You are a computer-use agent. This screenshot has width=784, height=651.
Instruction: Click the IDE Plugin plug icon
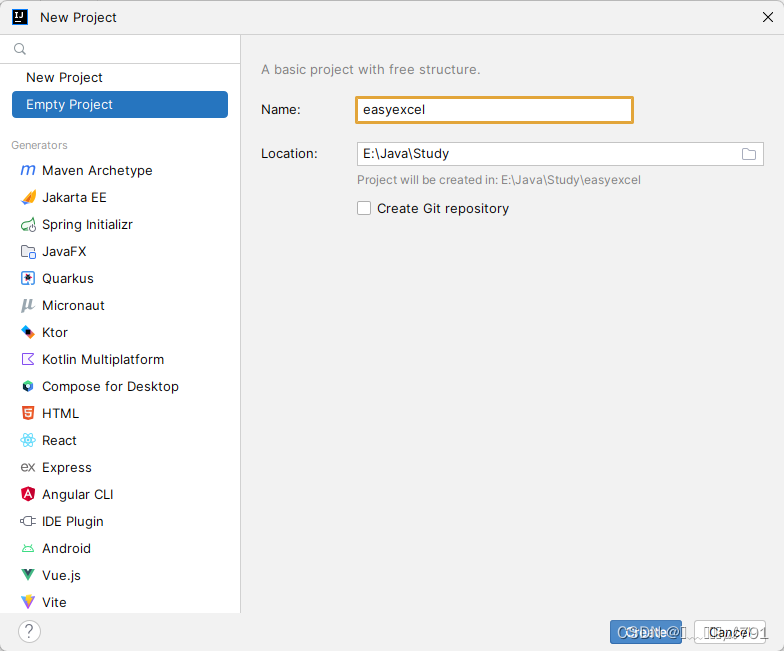[28, 522]
